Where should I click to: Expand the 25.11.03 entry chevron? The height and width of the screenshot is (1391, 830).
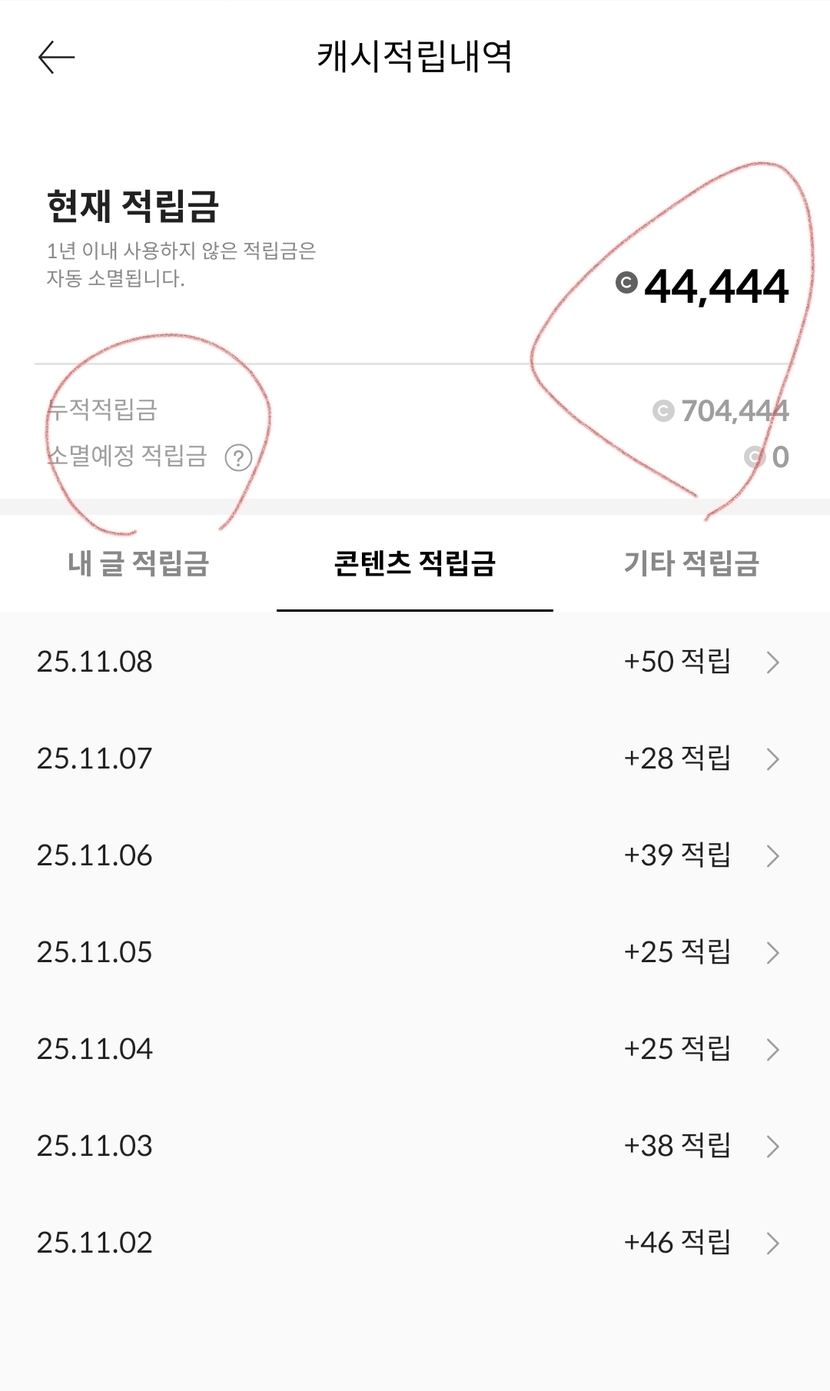click(x=772, y=1146)
